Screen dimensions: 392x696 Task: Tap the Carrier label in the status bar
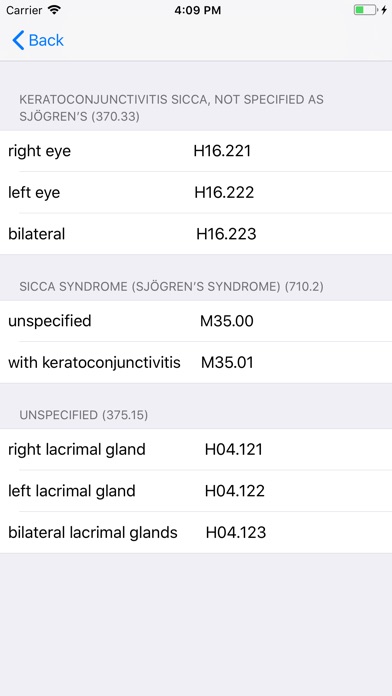[24, 10]
